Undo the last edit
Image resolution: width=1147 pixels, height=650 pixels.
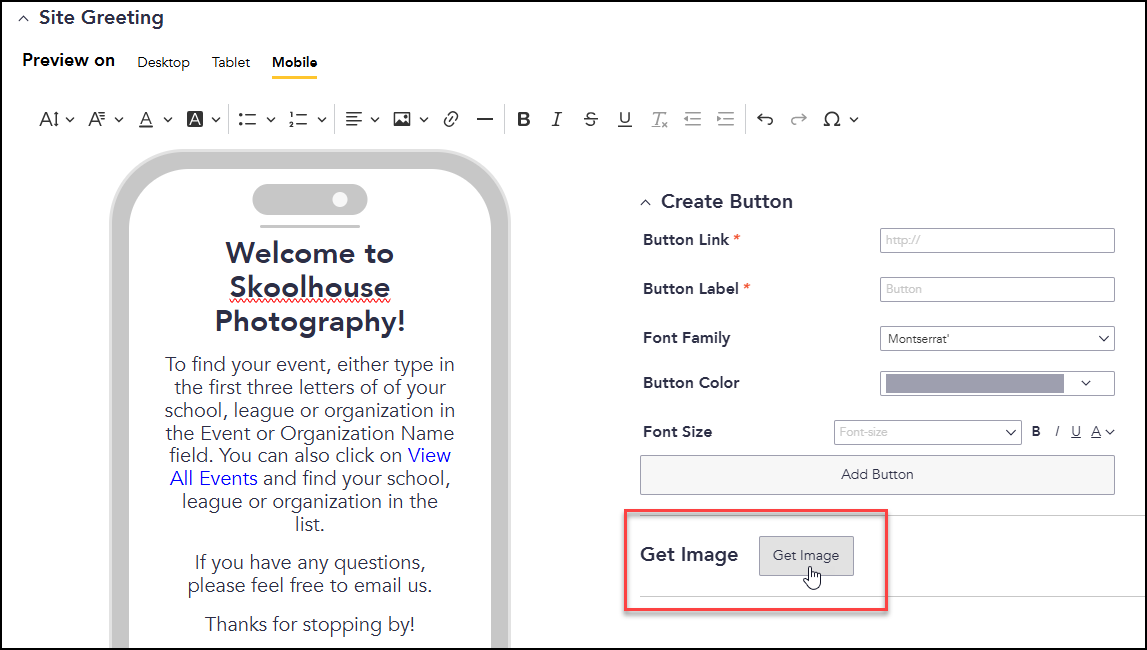765,119
